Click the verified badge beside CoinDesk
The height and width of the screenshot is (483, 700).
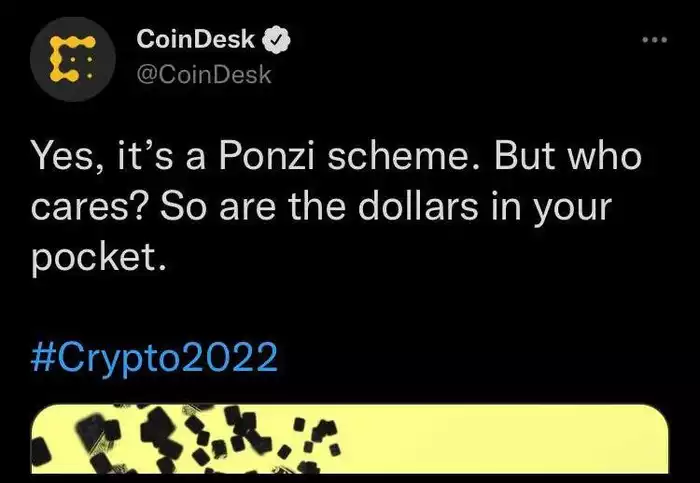pos(277,40)
